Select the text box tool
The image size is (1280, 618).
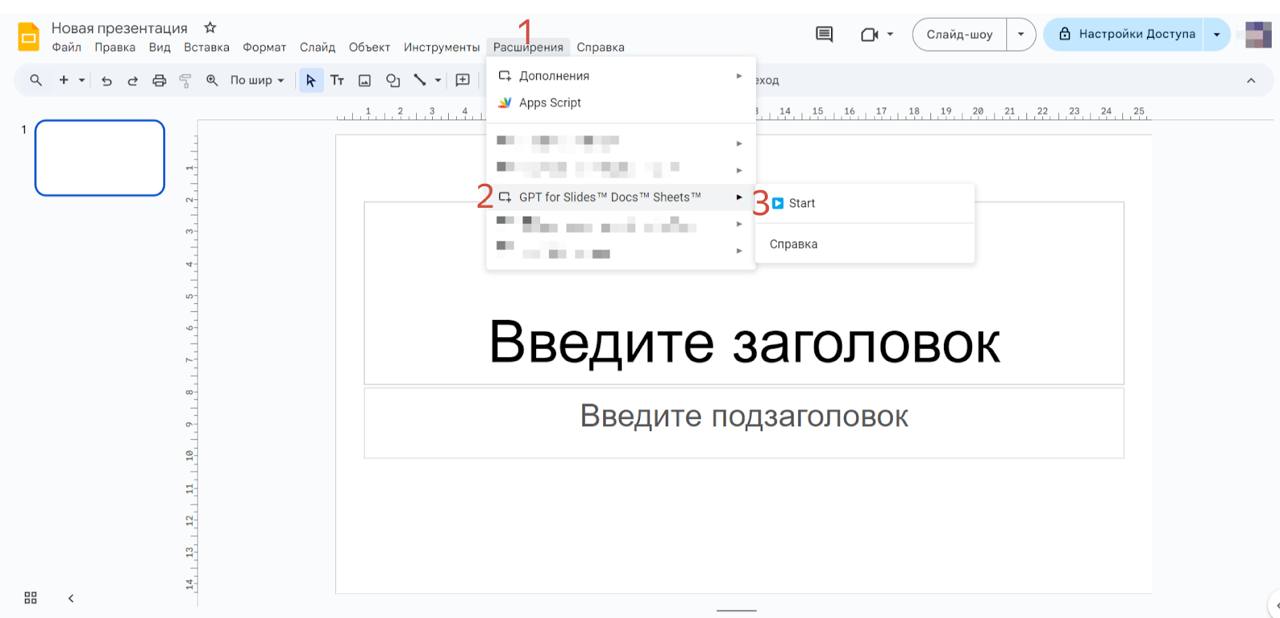[x=337, y=81]
